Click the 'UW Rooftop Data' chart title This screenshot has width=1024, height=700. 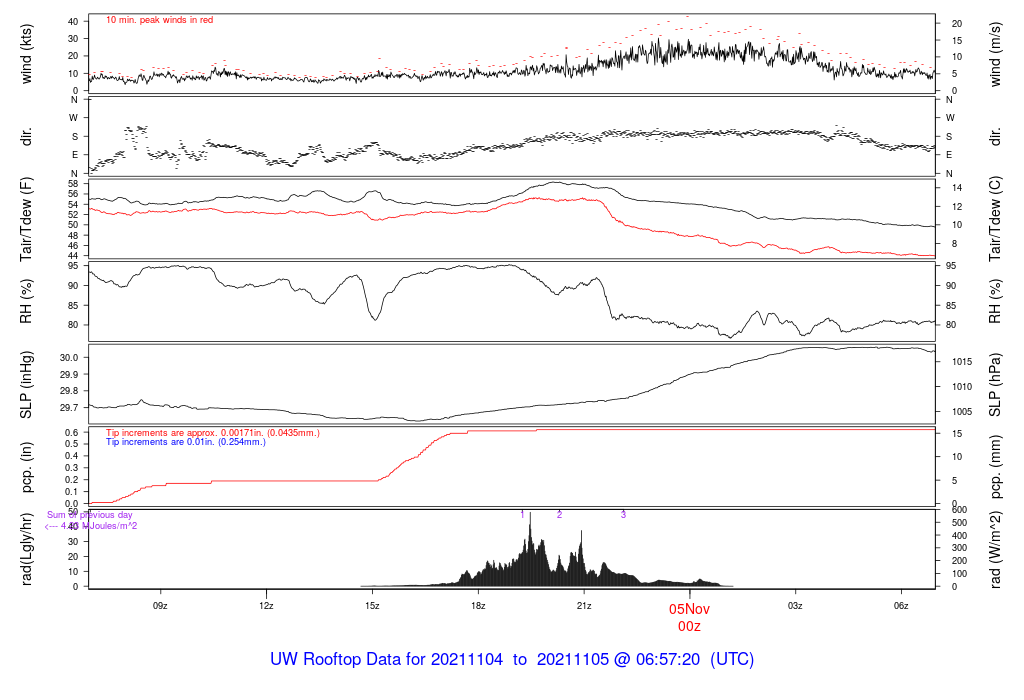512,659
